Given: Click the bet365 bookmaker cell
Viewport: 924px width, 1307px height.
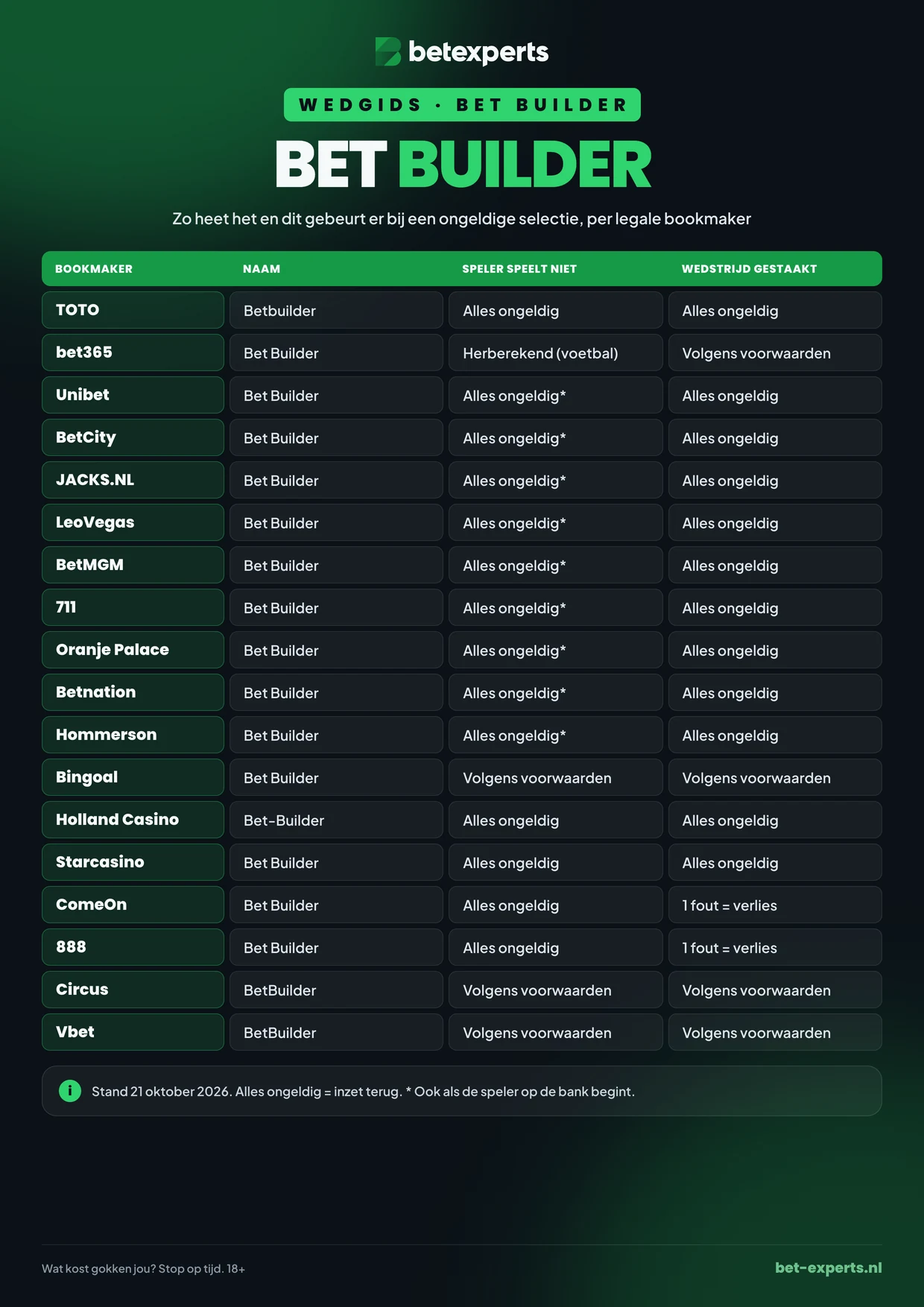Looking at the screenshot, I should click(x=133, y=352).
